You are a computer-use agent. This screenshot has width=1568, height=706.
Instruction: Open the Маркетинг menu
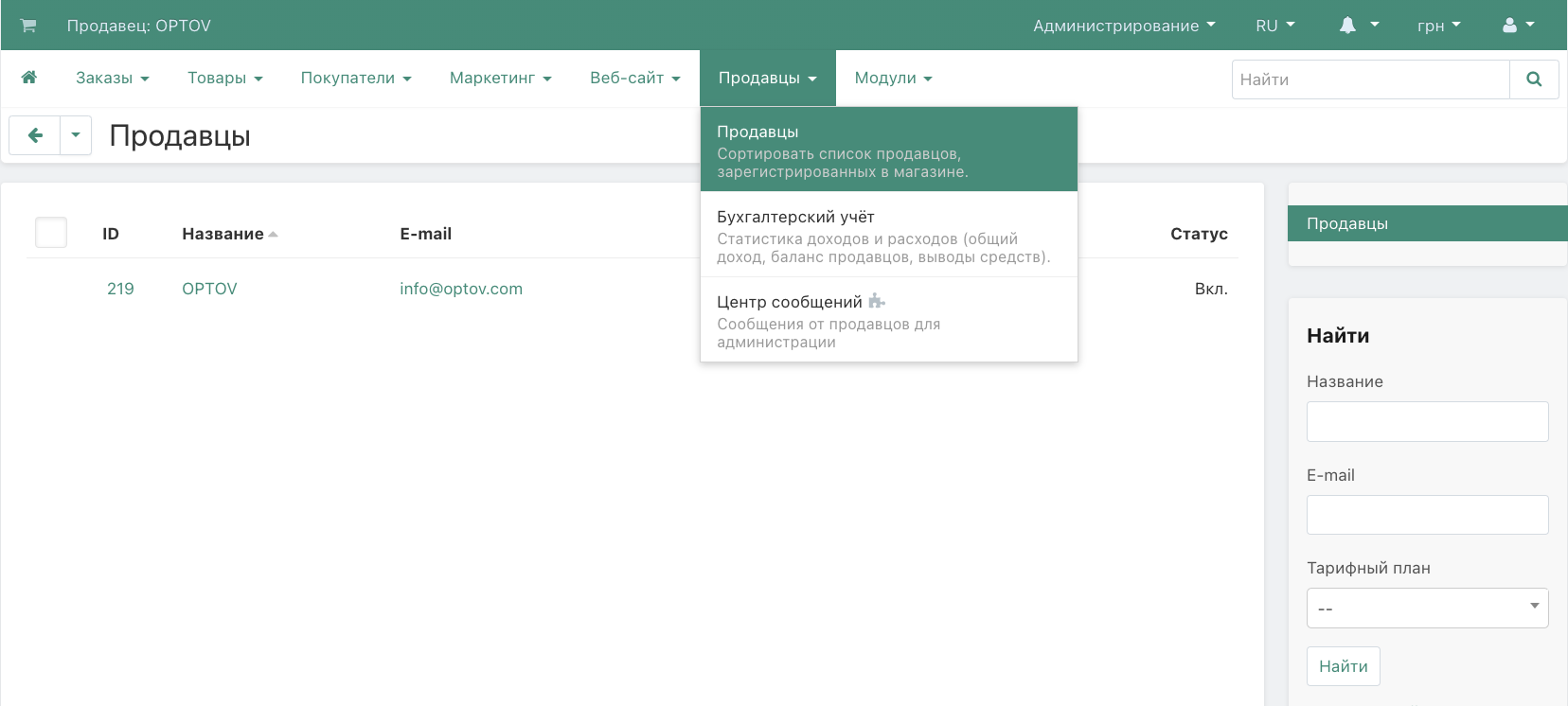click(x=500, y=78)
